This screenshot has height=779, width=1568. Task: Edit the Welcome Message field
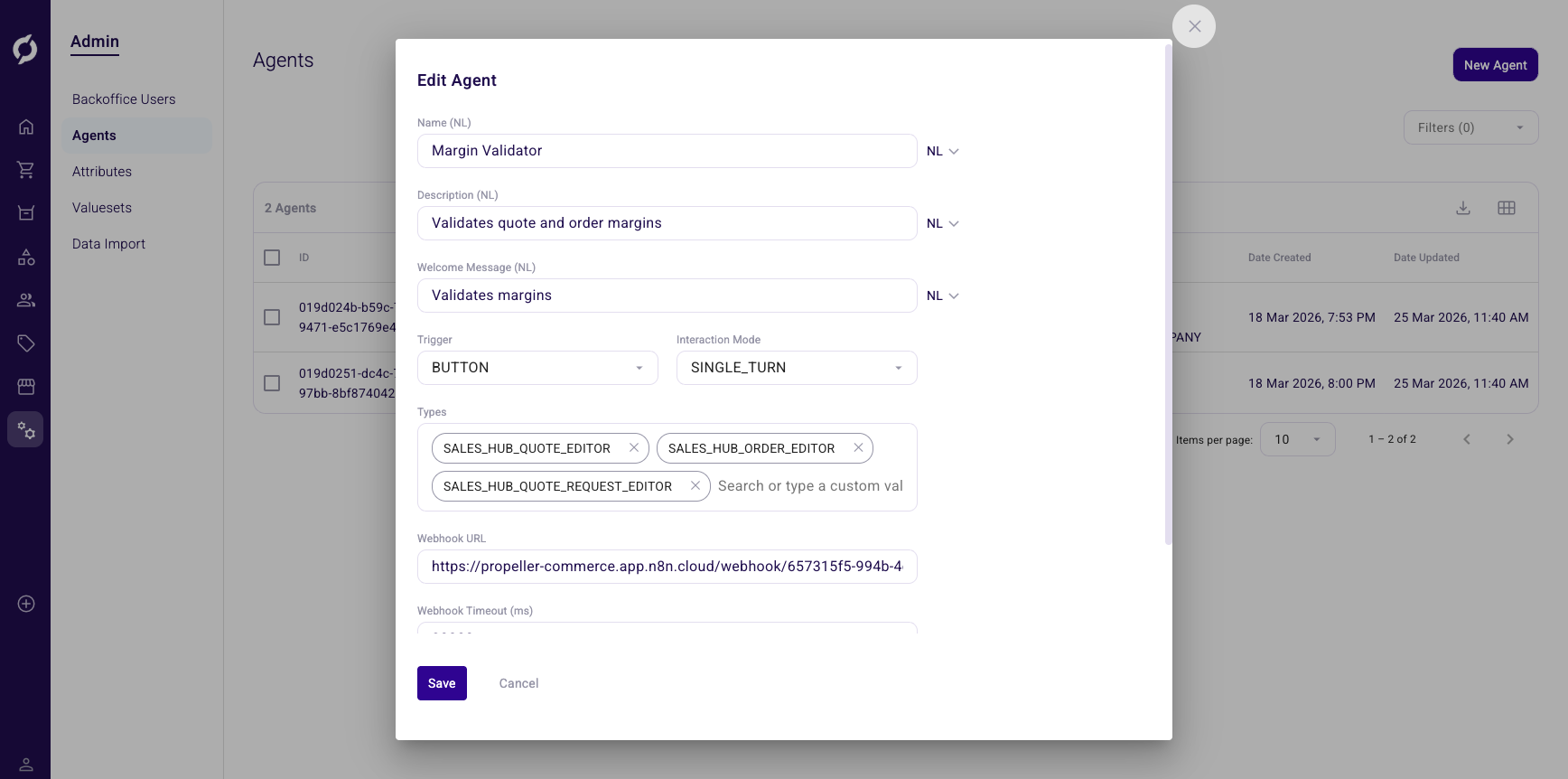pyautogui.click(x=667, y=296)
